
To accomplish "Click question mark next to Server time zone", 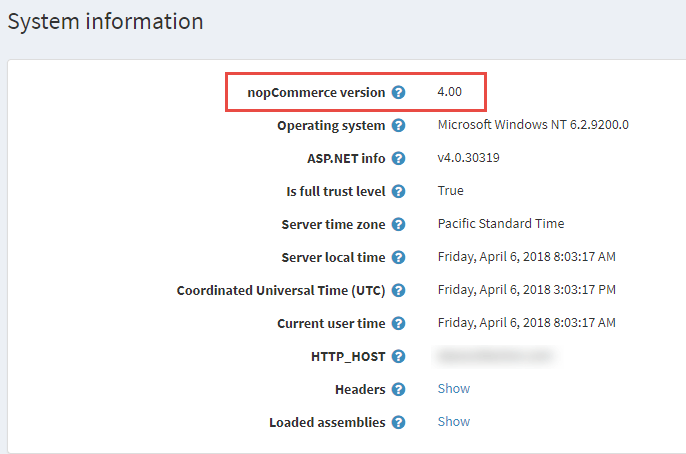I will tap(398, 224).
